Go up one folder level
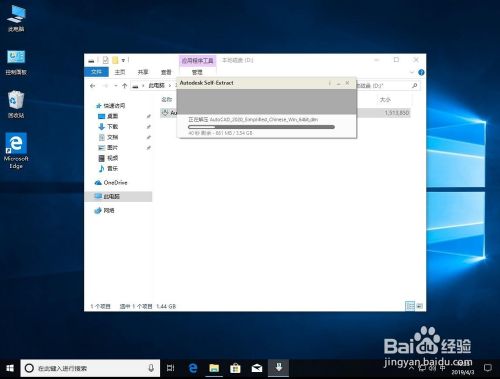The image size is (500, 379). click(124, 86)
